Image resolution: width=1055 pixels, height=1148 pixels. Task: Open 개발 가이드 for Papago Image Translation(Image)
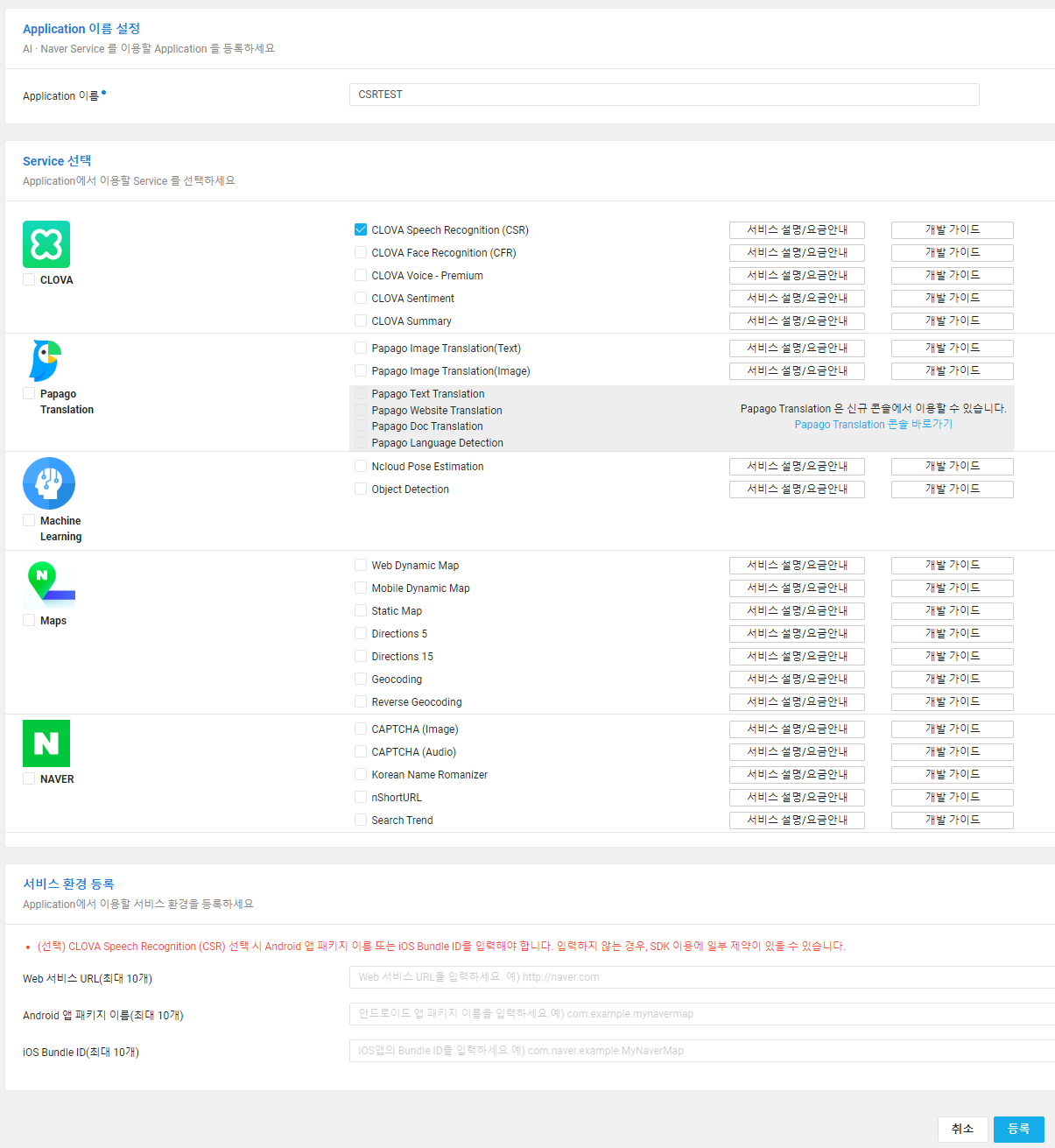click(953, 371)
